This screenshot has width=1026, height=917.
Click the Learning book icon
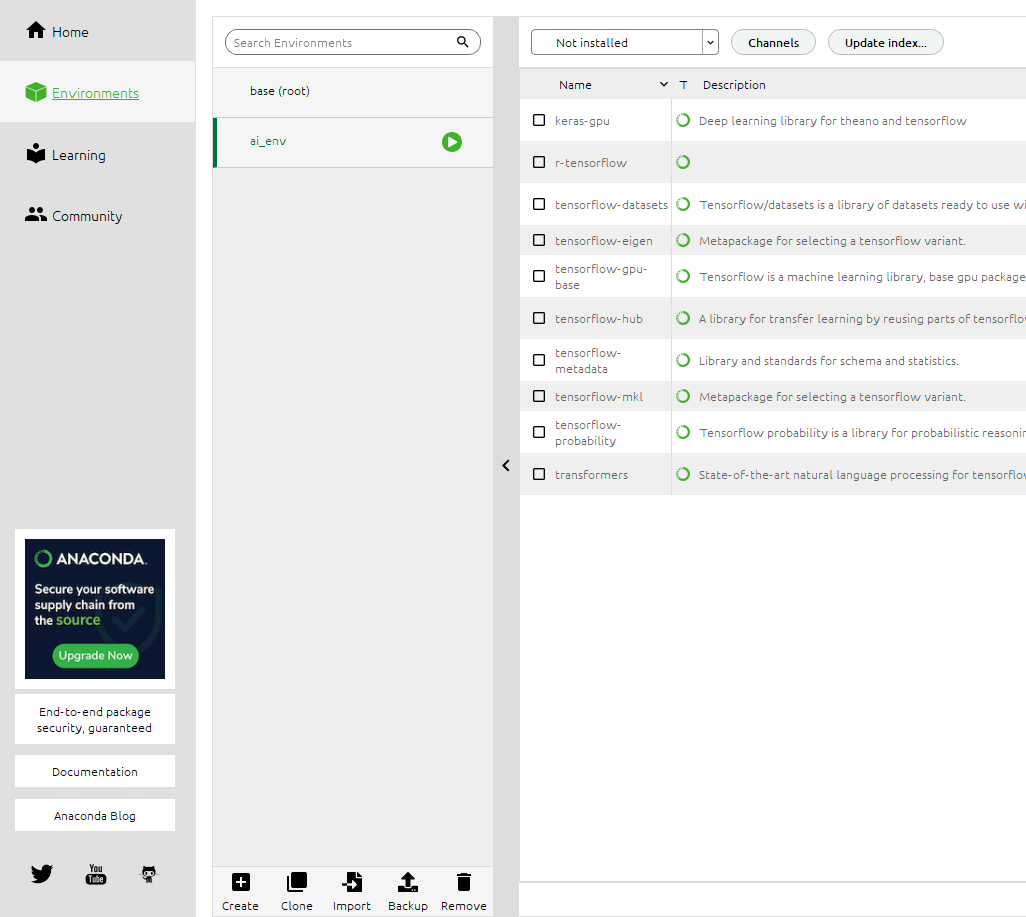35,153
